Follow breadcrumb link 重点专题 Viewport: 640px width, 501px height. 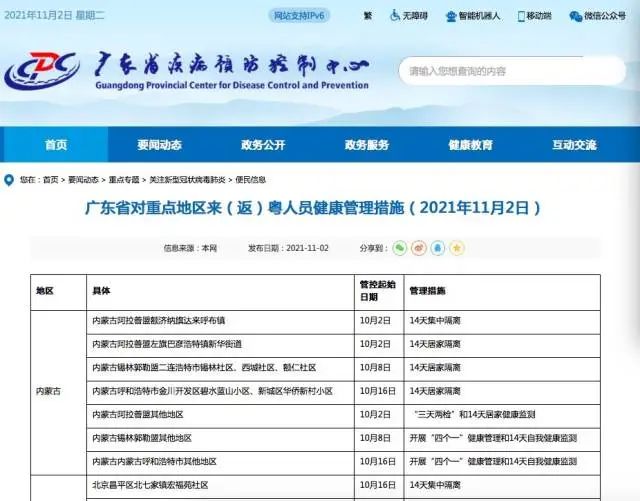(x=124, y=180)
